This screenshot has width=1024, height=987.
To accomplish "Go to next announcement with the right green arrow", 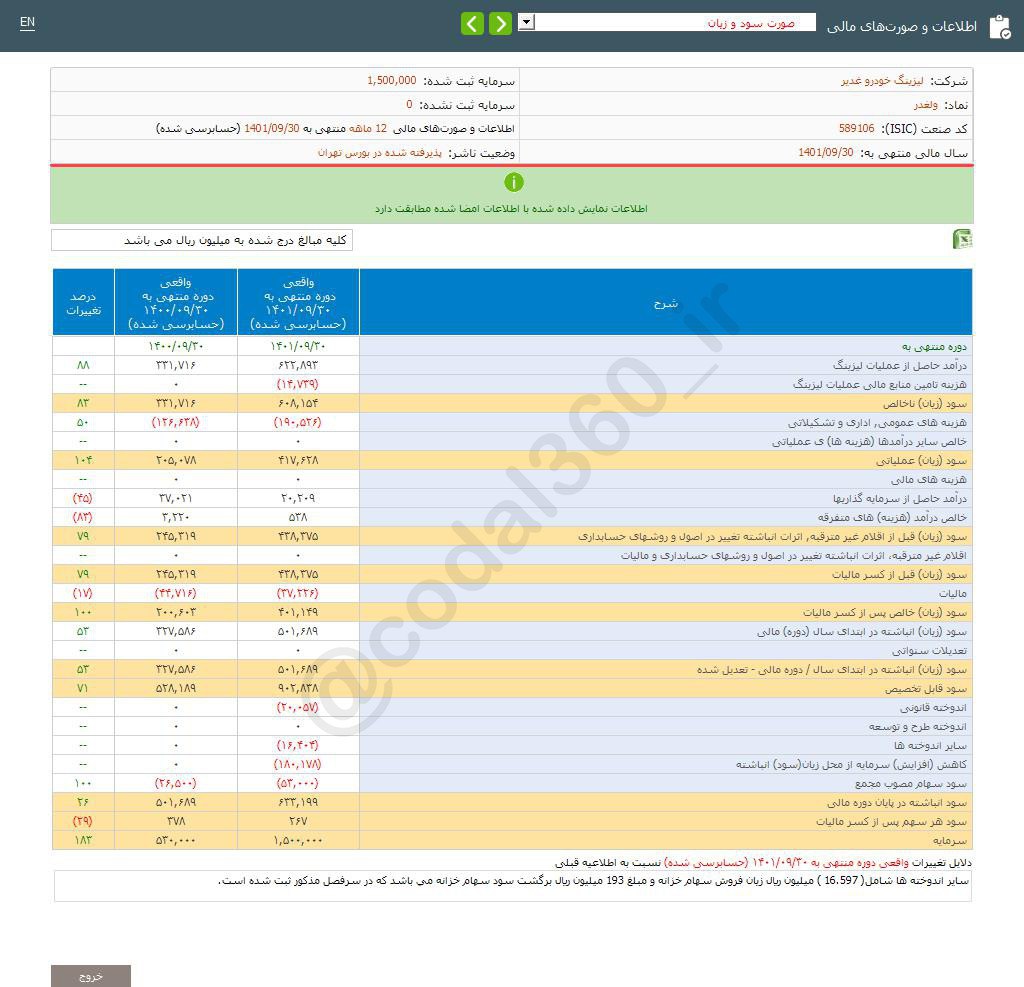I will pos(500,23).
